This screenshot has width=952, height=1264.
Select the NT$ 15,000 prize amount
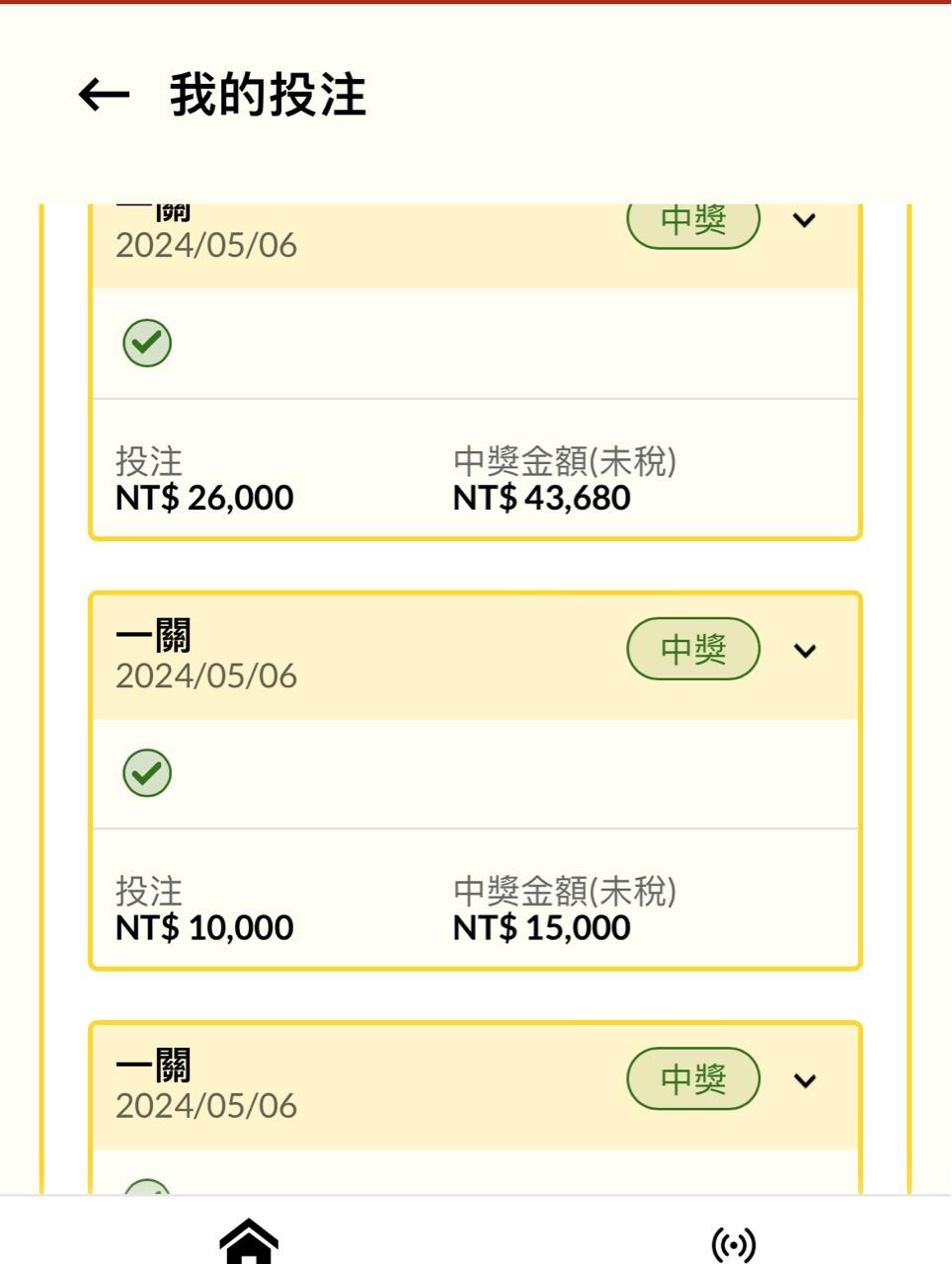coord(541,928)
